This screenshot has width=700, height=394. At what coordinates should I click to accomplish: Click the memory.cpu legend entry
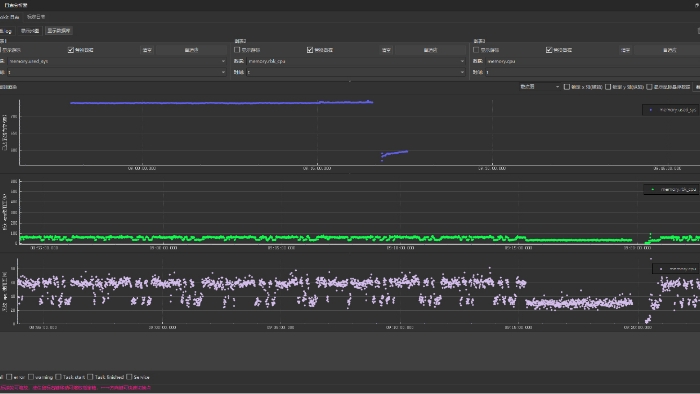click(676, 269)
